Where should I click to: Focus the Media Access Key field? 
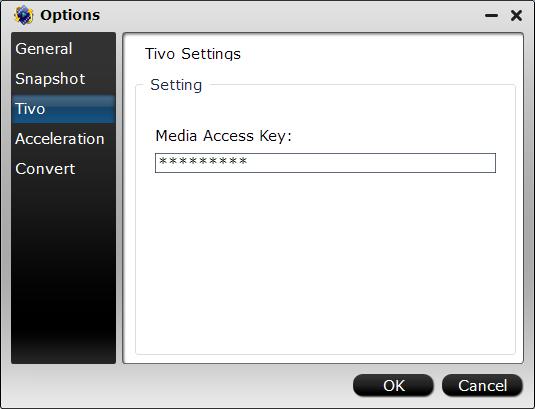(325, 163)
